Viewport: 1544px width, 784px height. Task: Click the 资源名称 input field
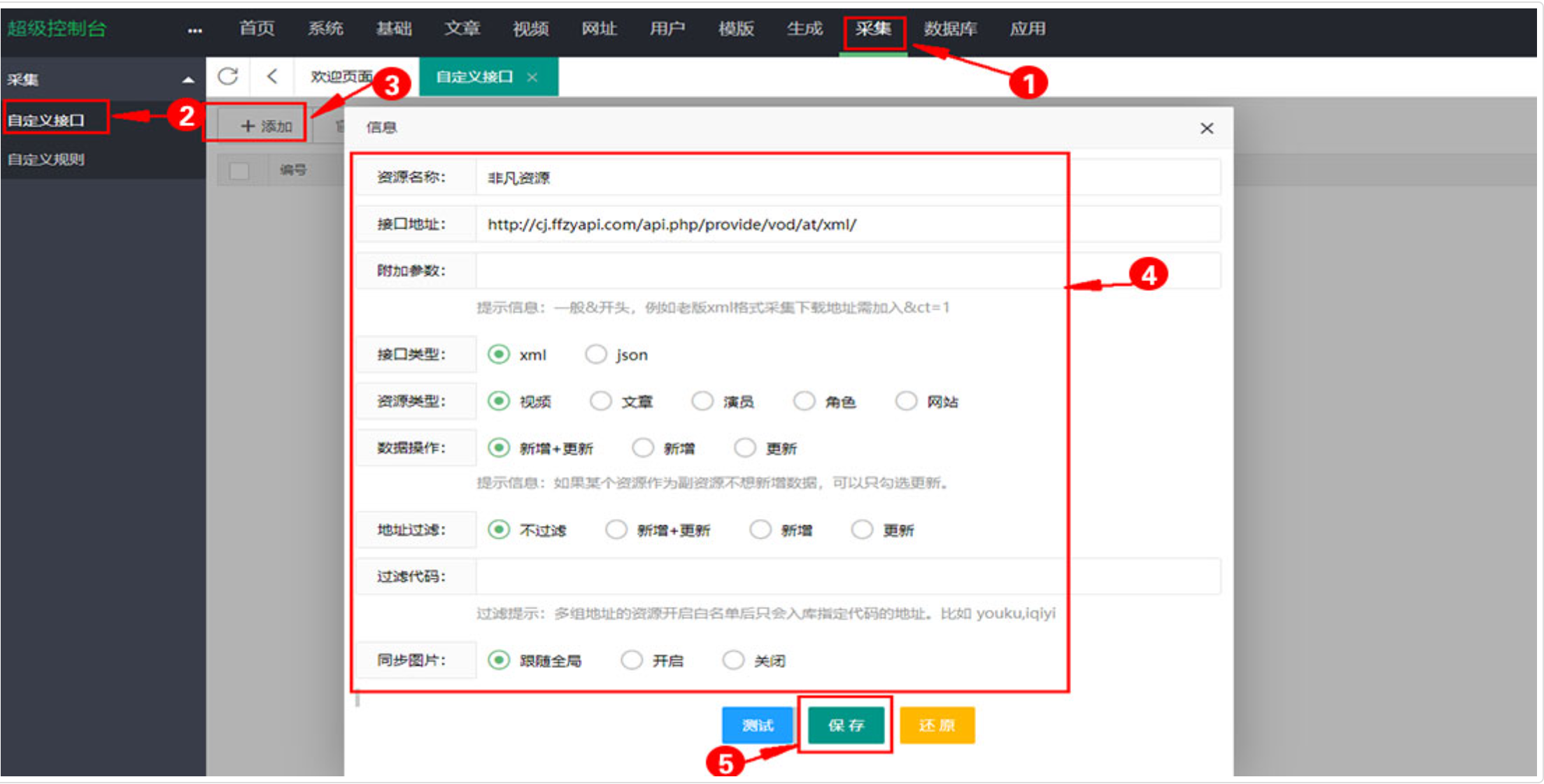(x=848, y=178)
